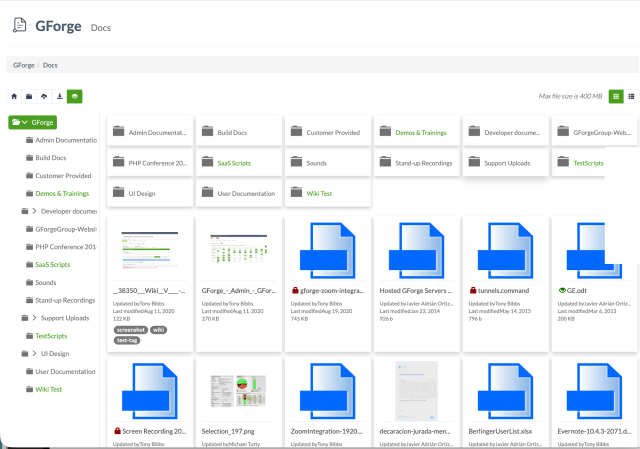Click the download icon in toolbar
640x449 pixels.
pyautogui.click(x=60, y=96)
